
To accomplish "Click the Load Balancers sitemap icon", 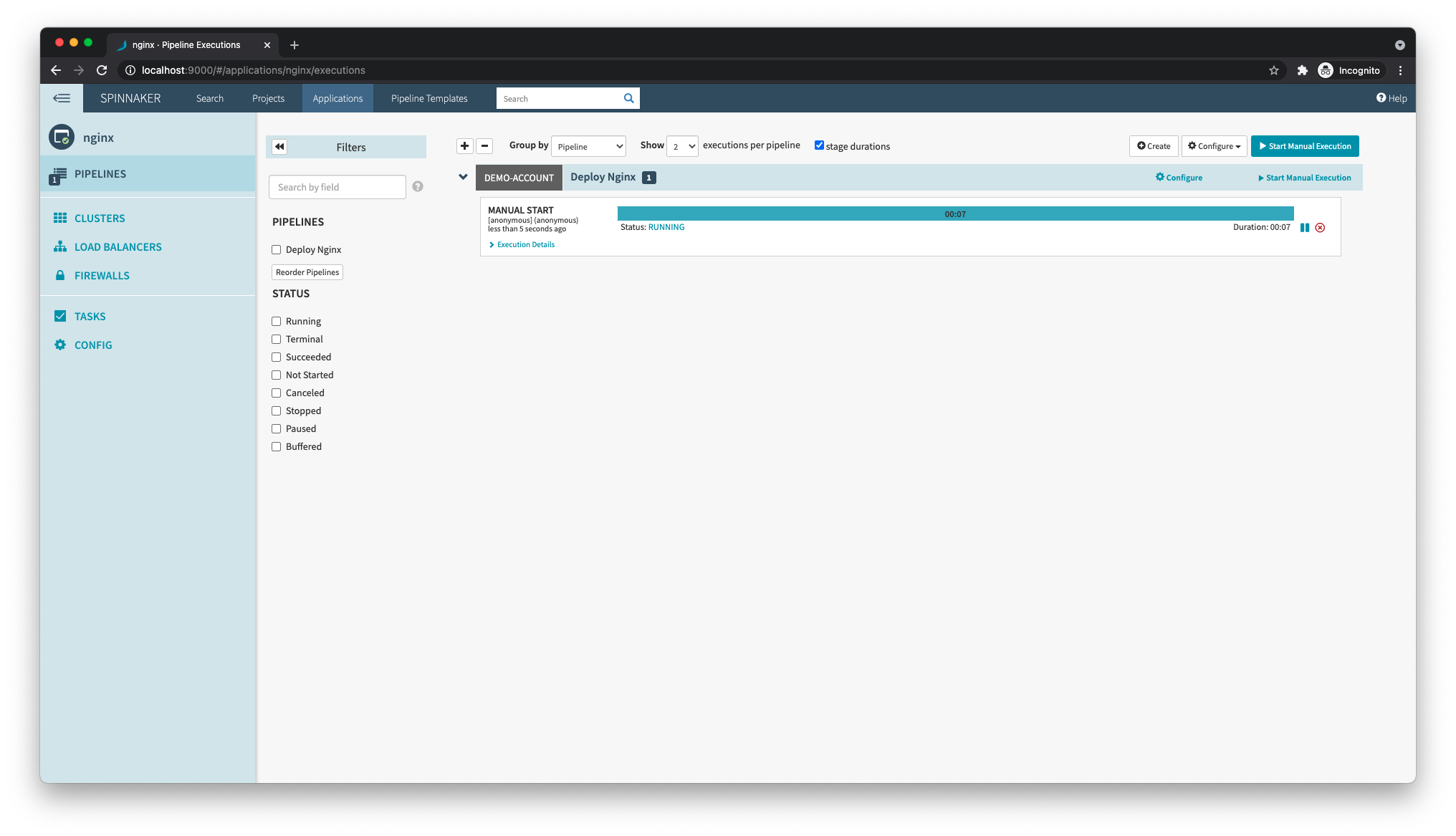I will click(x=60, y=246).
